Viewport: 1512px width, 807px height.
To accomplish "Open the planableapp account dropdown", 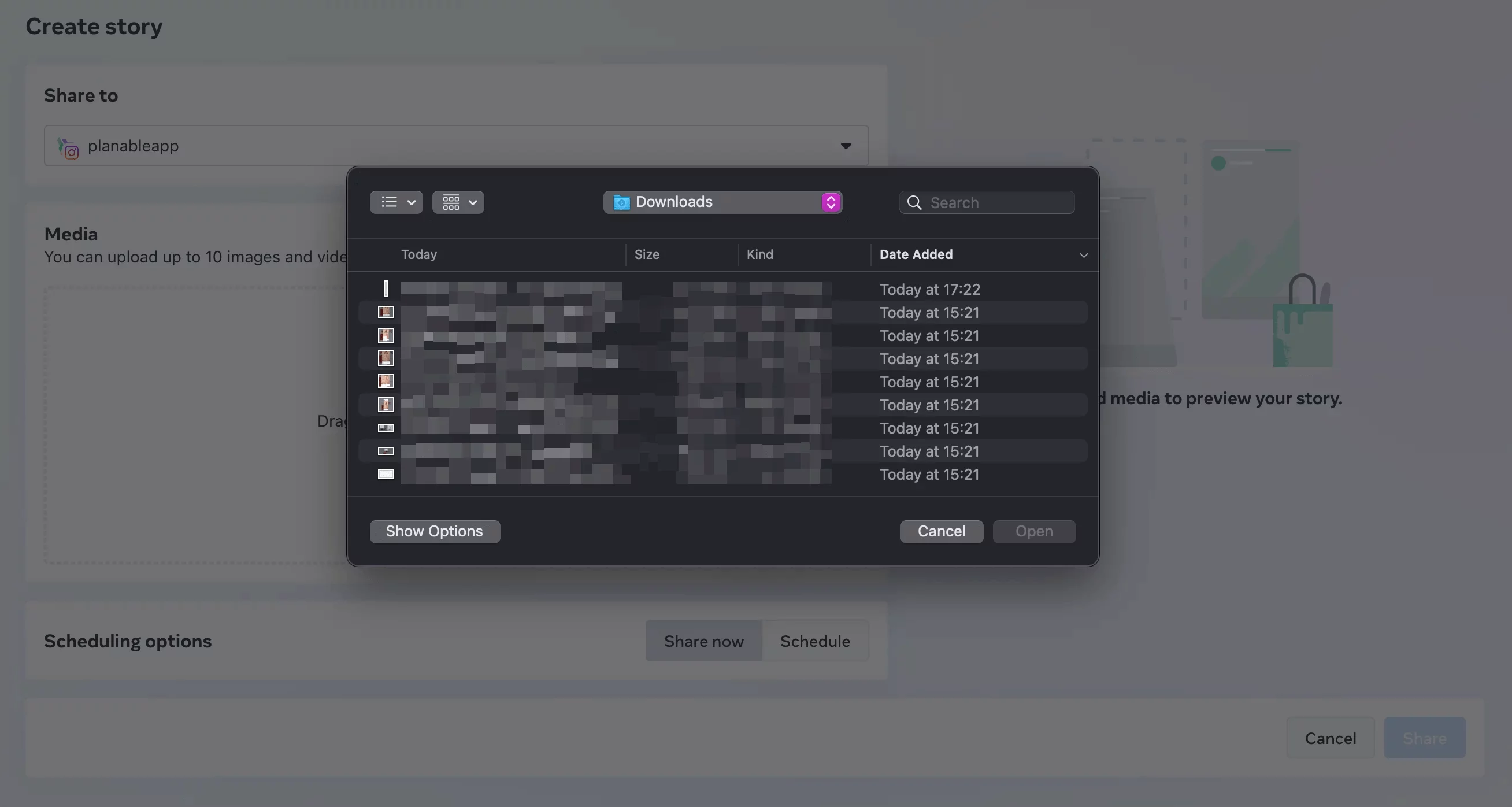I will [x=846, y=145].
